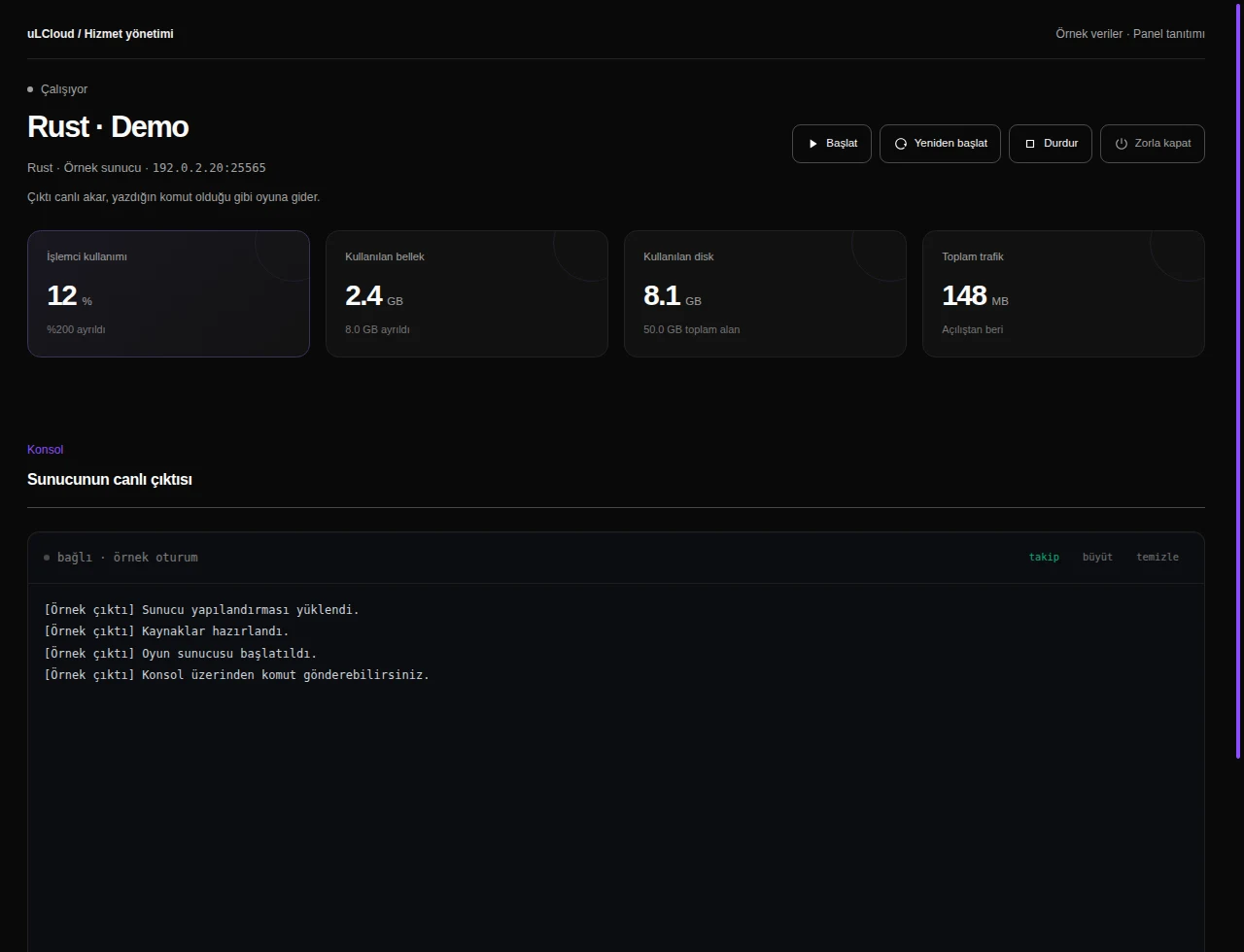Restart the server via the Yeniden başlat label

coord(950,144)
